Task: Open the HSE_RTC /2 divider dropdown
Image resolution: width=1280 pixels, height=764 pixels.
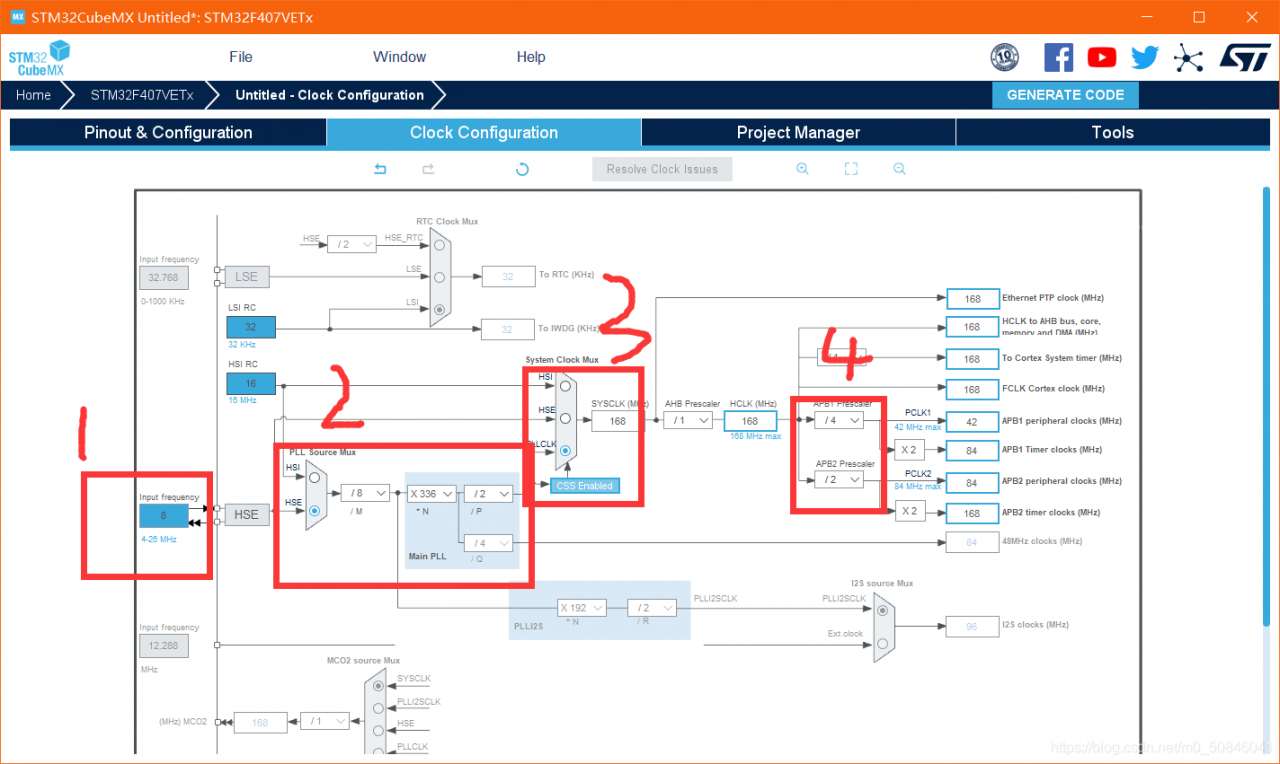Action: coord(351,244)
